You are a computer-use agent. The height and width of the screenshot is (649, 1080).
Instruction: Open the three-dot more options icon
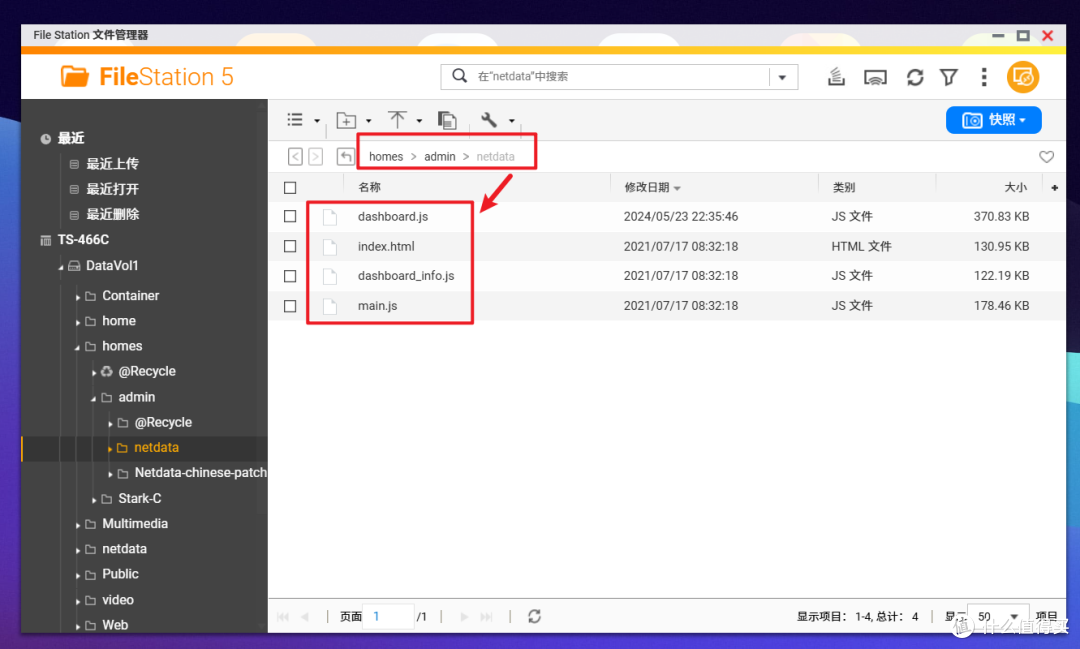984,76
